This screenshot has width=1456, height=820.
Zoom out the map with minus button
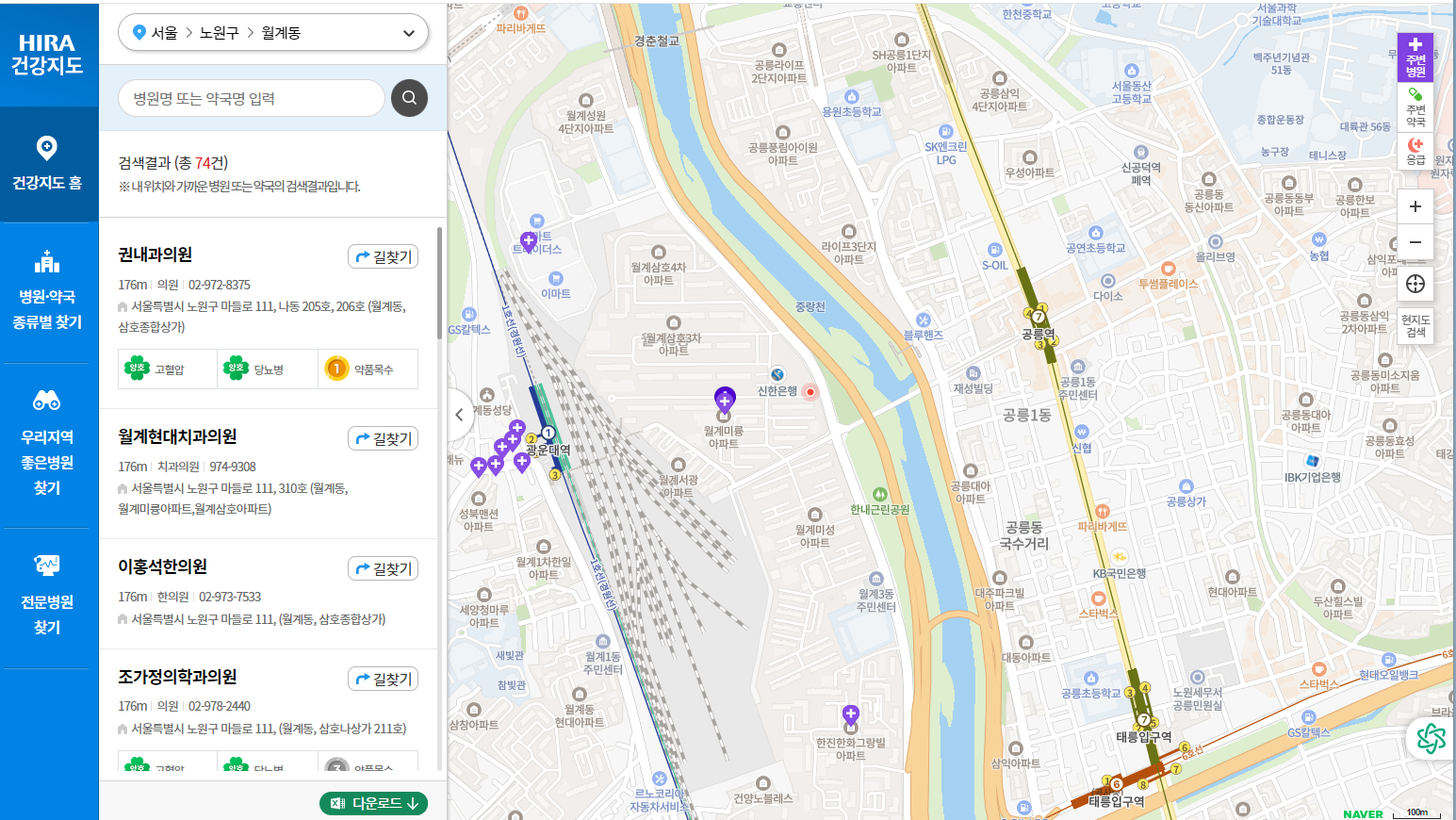click(x=1415, y=241)
